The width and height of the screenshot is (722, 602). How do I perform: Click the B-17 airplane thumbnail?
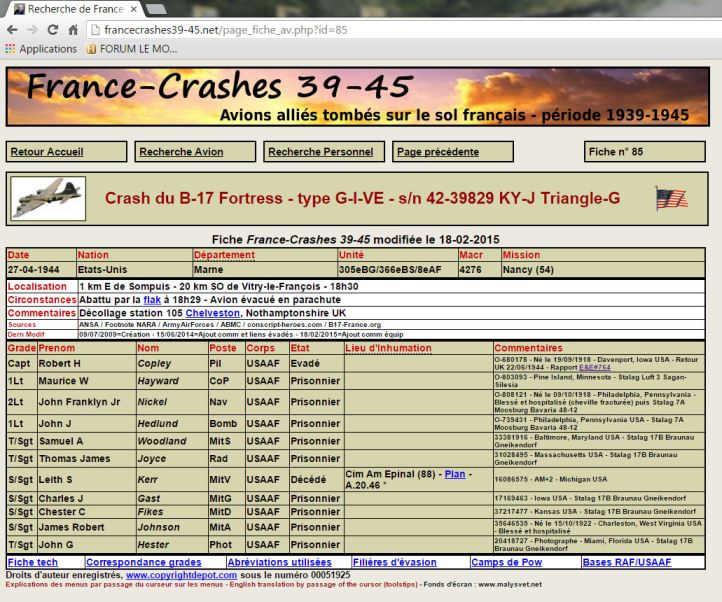click(48, 199)
